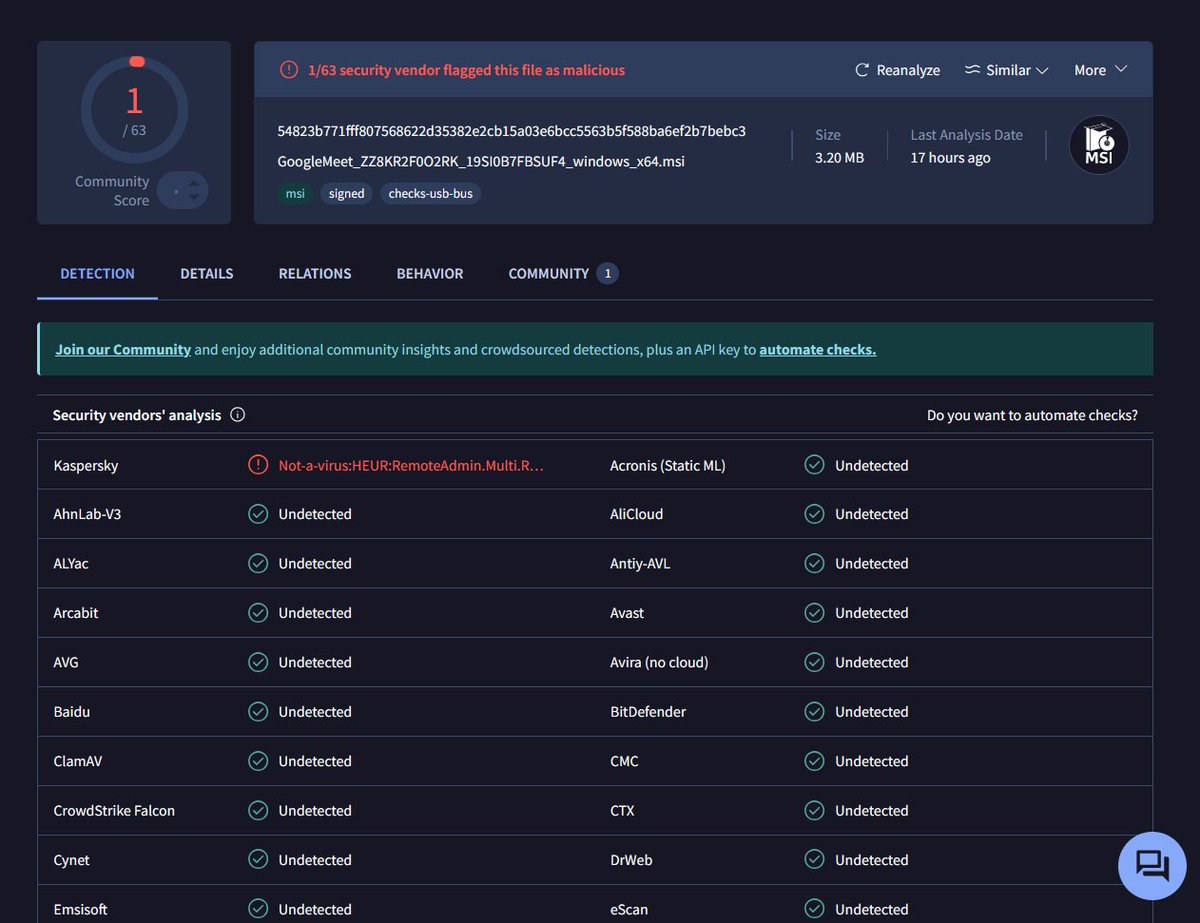Viewport: 1200px width, 923px height.
Task: Expand the Similar dropdown menu
Action: 1006,70
